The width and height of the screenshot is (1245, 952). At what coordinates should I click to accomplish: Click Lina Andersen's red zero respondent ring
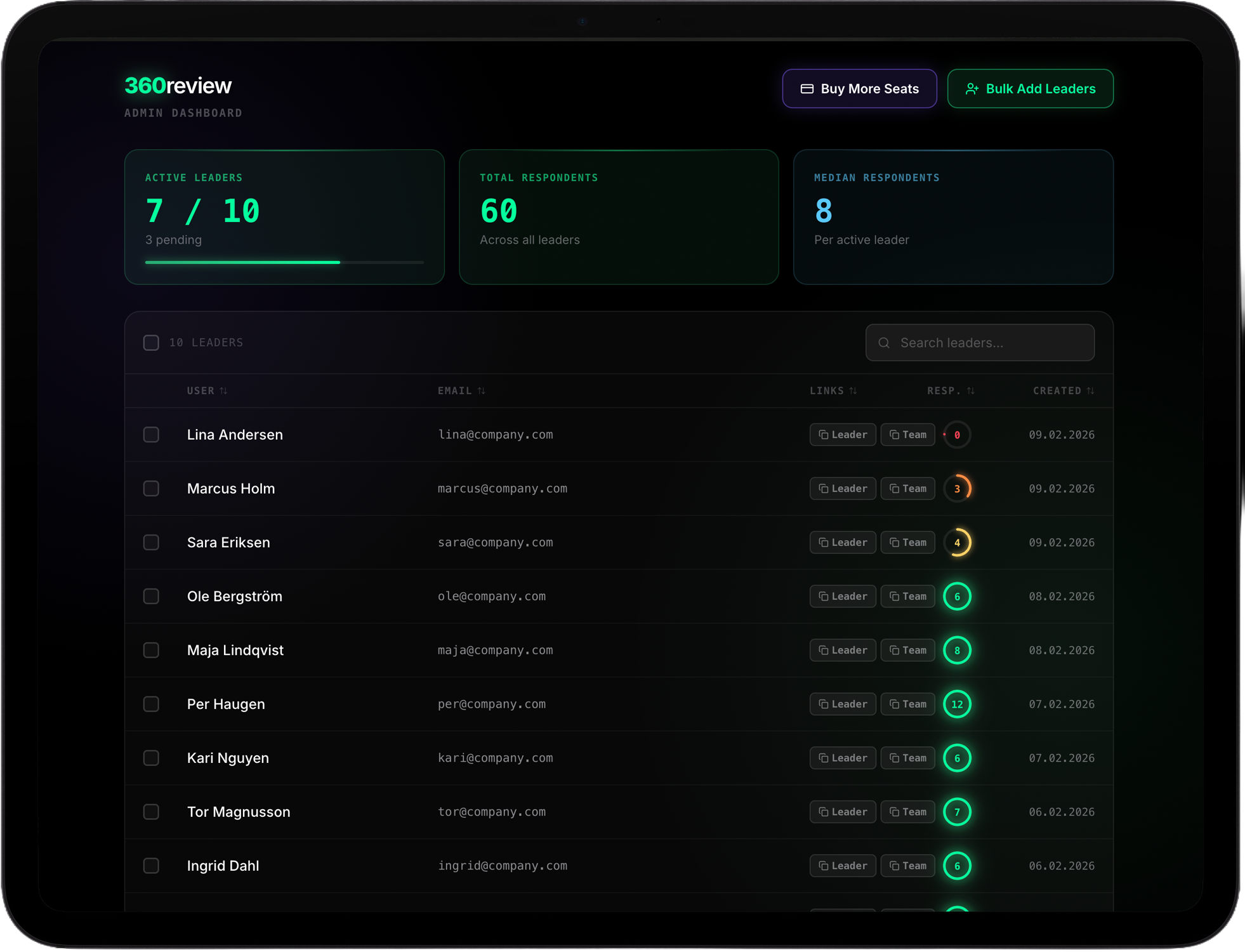click(957, 435)
